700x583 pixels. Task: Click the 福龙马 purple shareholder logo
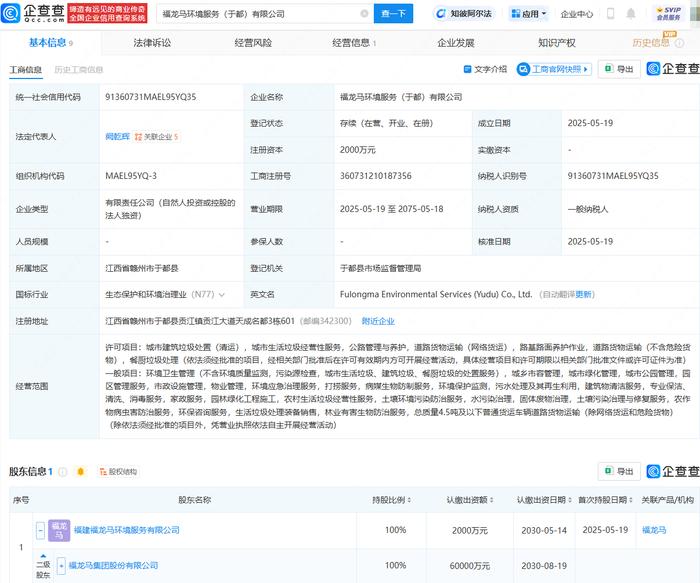click(59, 530)
